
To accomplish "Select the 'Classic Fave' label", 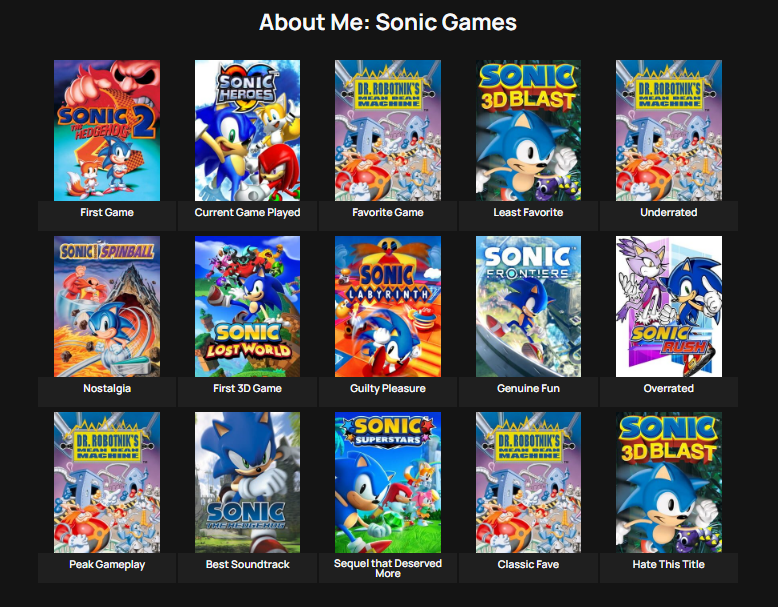I will click(x=528, y=564).
